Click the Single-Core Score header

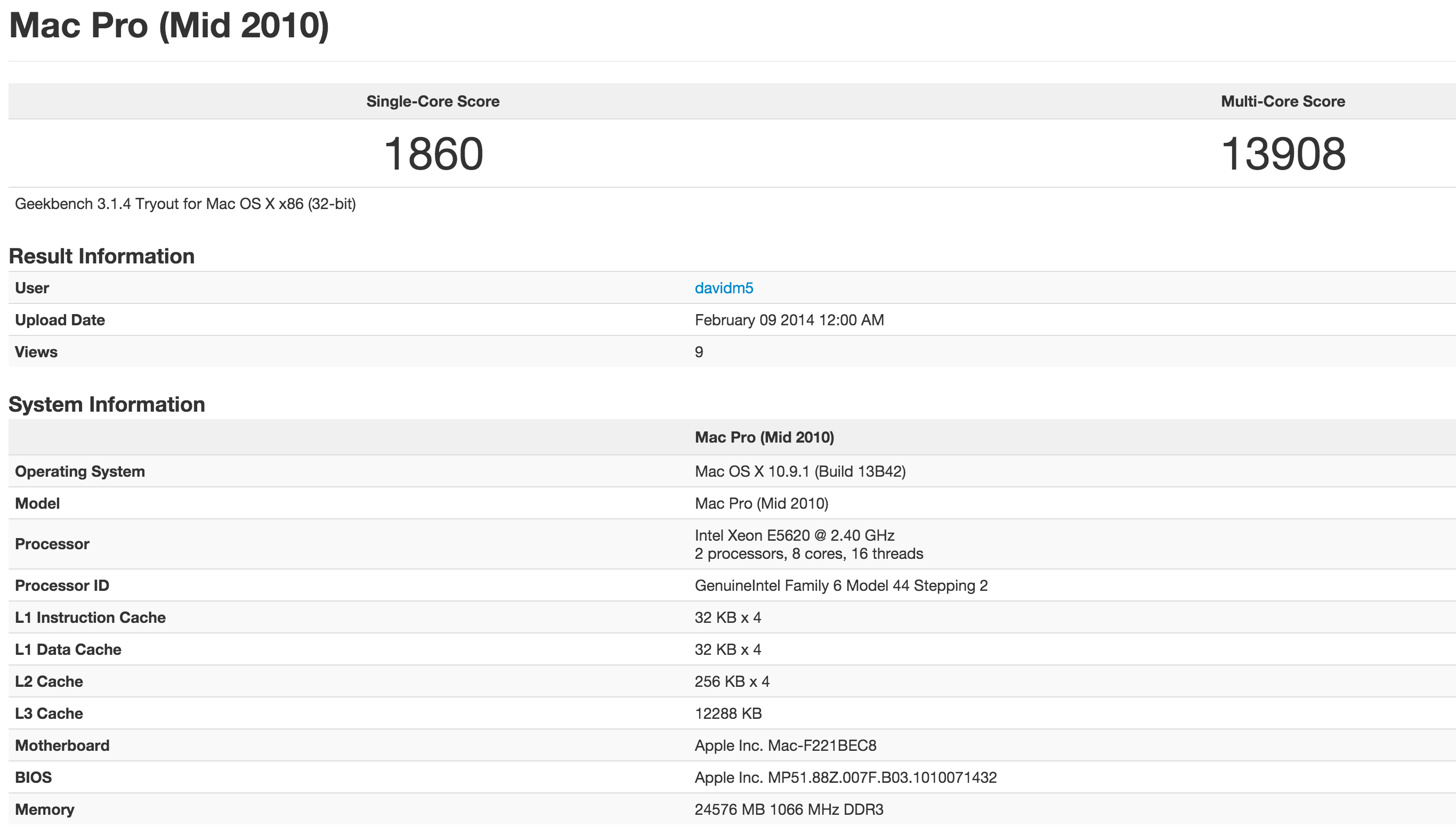[x=433, y=101]
